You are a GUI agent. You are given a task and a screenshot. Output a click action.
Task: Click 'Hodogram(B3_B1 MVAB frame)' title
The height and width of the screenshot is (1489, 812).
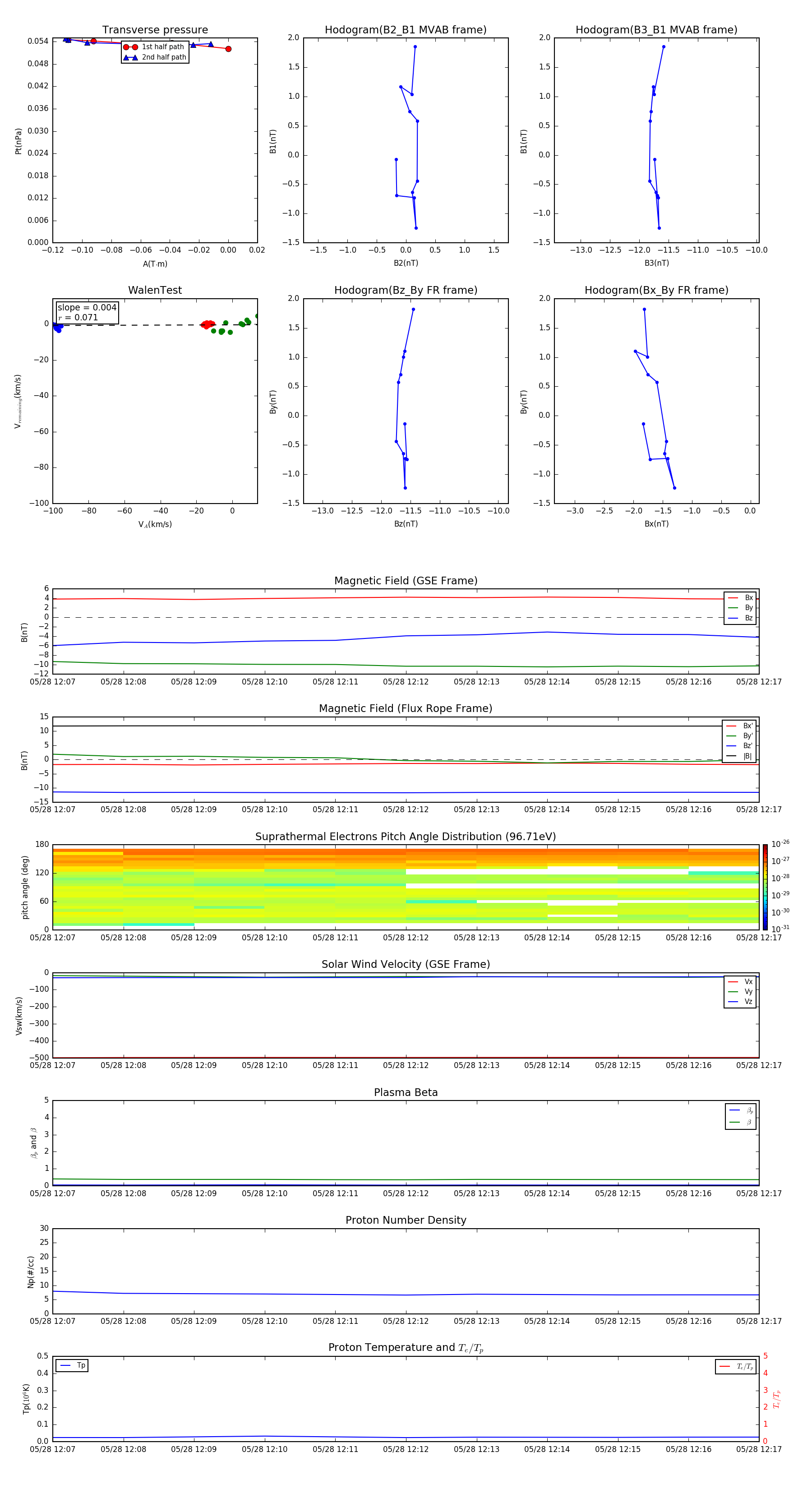coord(656,30)
